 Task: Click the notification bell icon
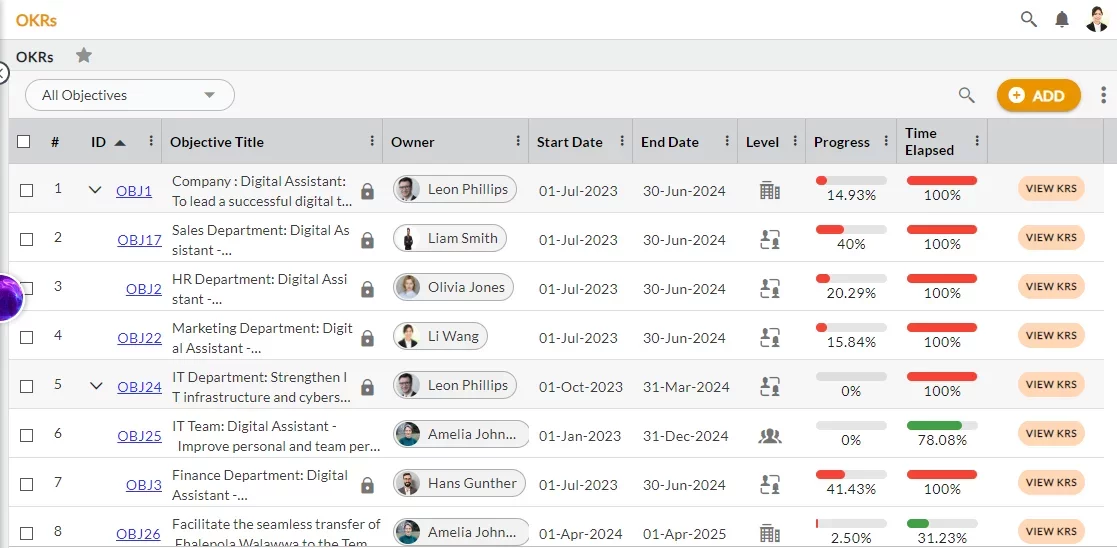coord(1062,19)
